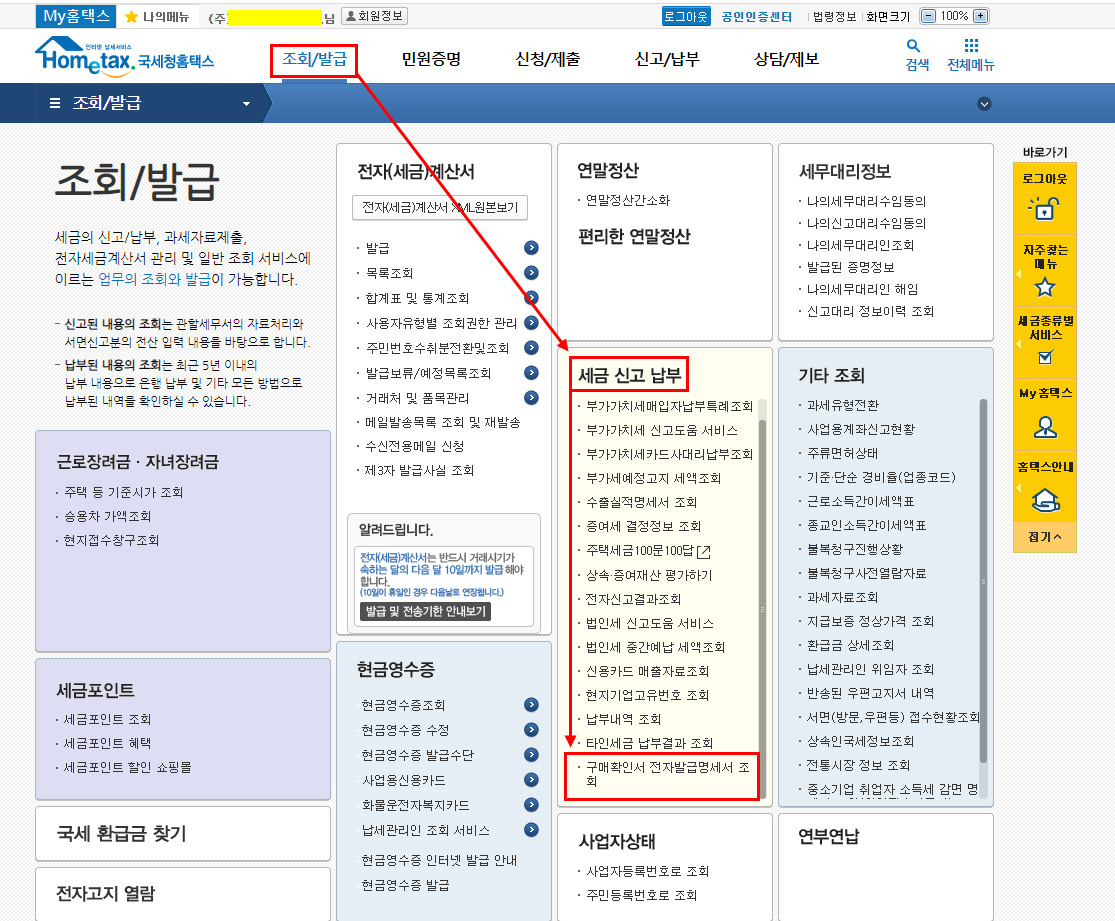Decrease screen size with minus button
This screenshot has width=1115, height=921.
pyautogui.click(x=928, y=17)
